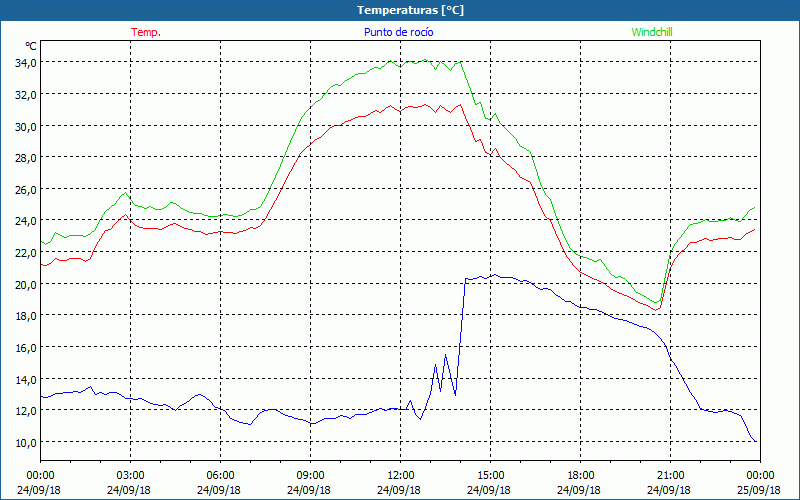This screenshot has width=800, height=500.
Task: Click the 20,0 y-axis value
Action: (x=25, y=284)
